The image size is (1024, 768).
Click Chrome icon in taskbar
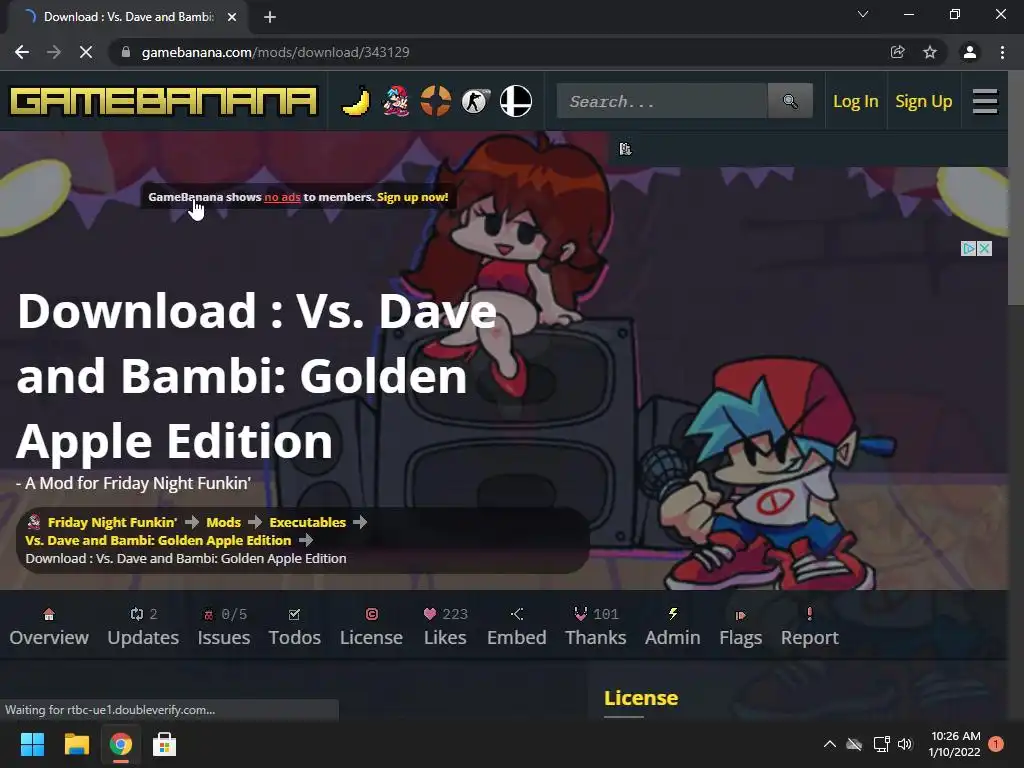click(120, 744)
